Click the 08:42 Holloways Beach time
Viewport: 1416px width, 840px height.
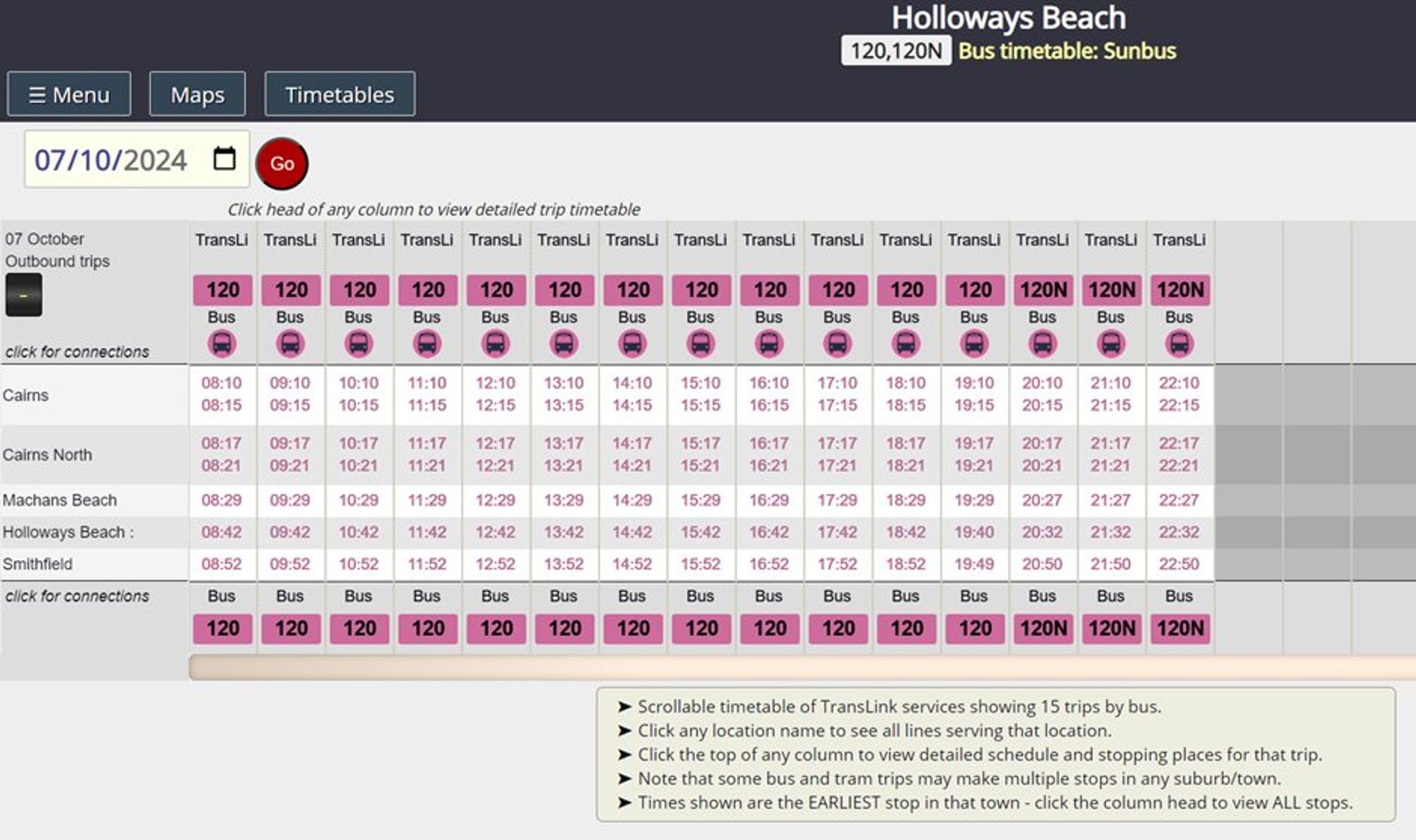[x=222, y=532]
